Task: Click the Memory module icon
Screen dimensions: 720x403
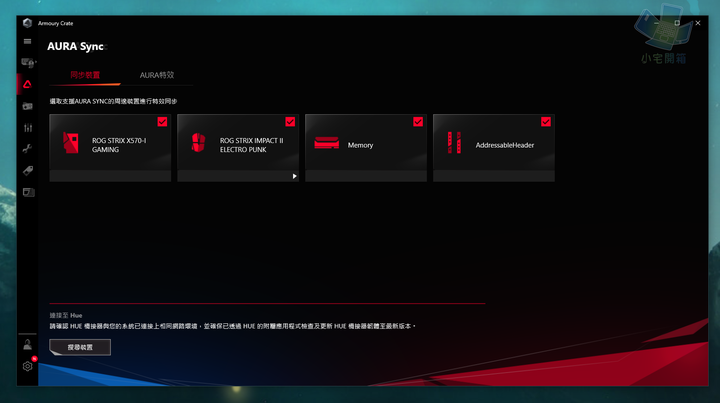Action: 326,143
